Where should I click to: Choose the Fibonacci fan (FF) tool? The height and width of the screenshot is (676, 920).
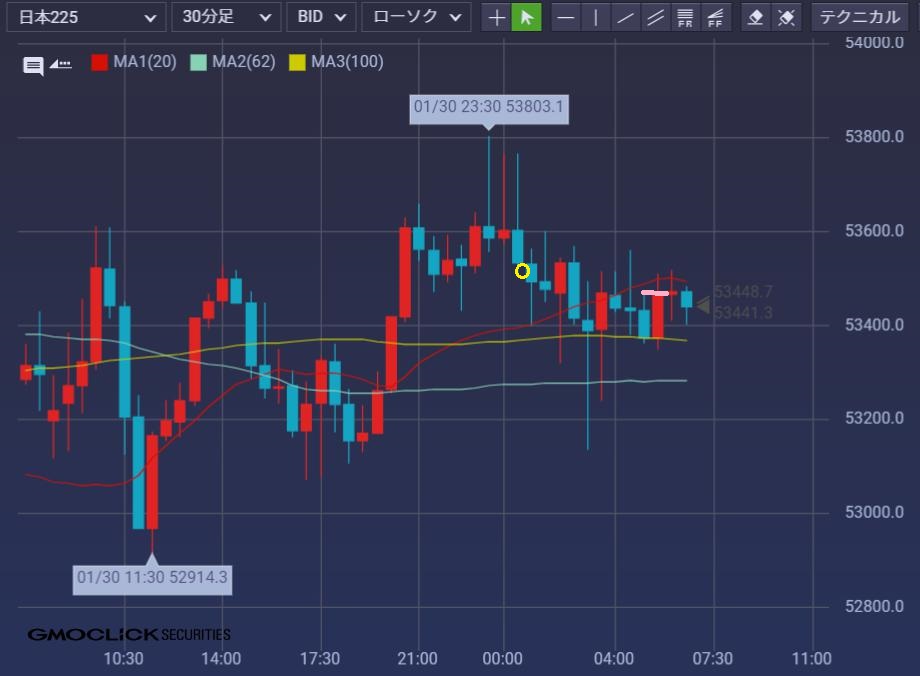[715, 17]
